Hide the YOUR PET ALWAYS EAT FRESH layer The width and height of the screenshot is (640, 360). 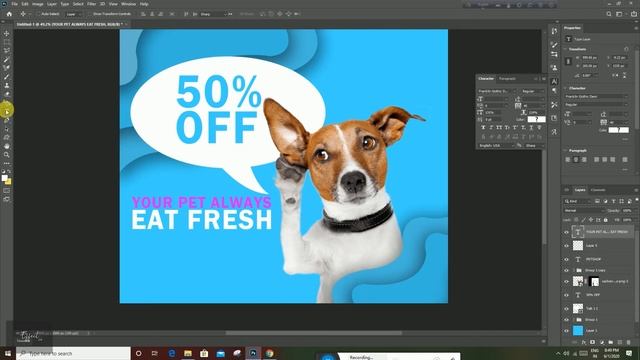pos(566,232)
